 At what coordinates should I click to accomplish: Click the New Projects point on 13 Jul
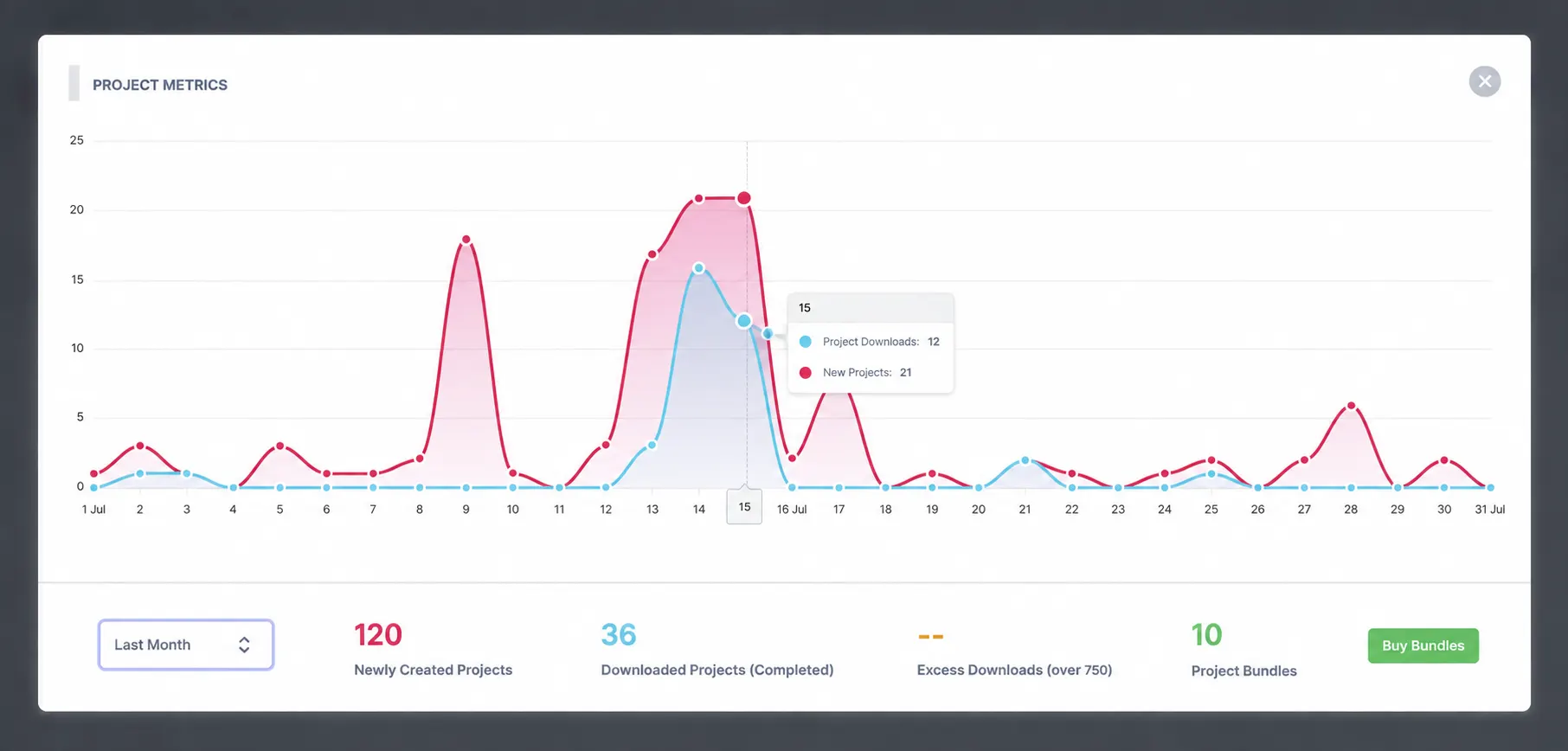652,254
